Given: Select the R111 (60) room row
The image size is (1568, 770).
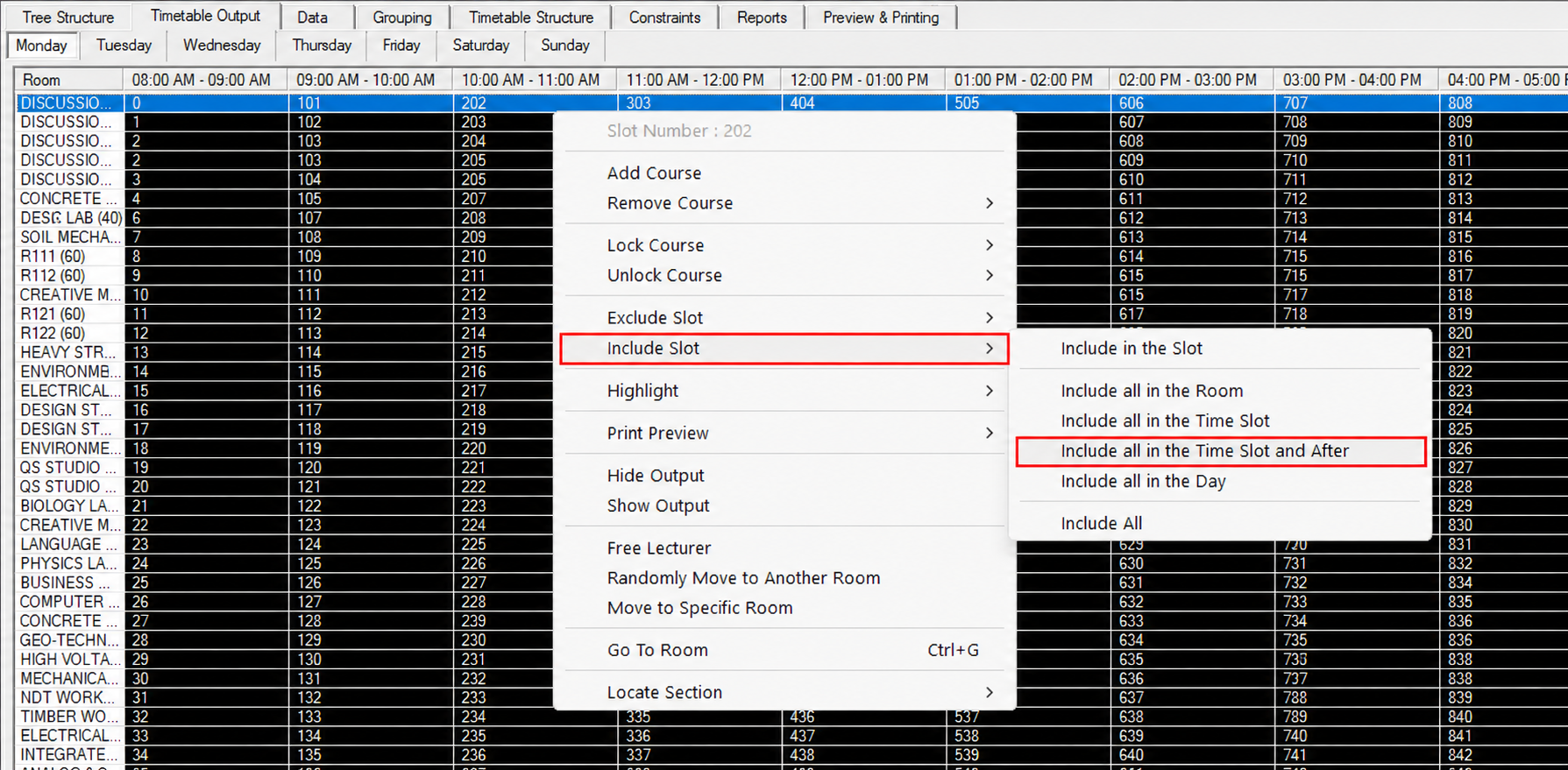Looking at the screenshot, I should point(69,257).
